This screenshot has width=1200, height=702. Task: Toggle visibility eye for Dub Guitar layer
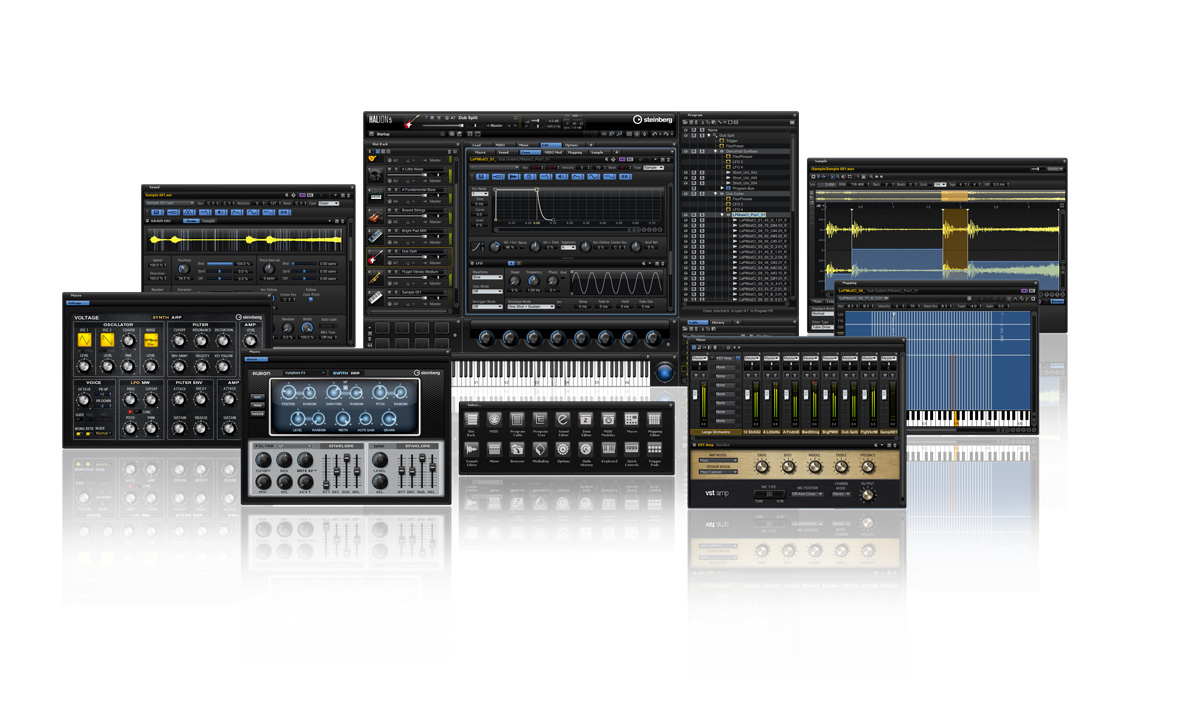(686, 194)
